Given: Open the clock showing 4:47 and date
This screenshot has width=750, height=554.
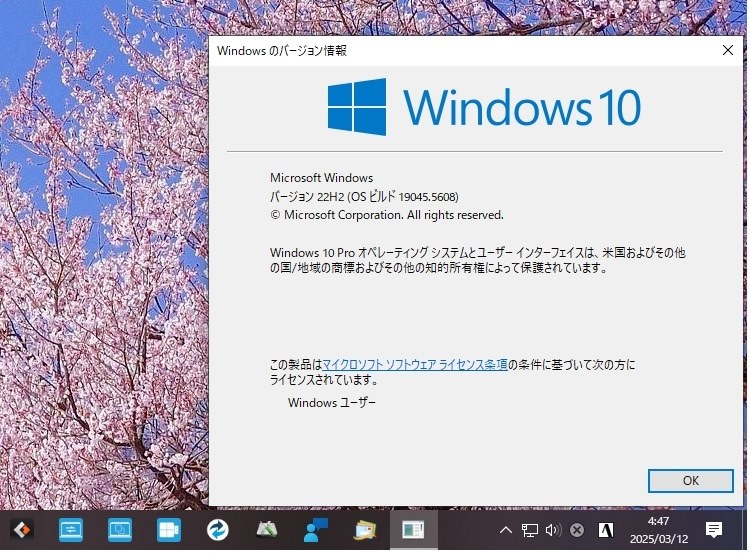Looking at the screenshot, I should 661,532.
